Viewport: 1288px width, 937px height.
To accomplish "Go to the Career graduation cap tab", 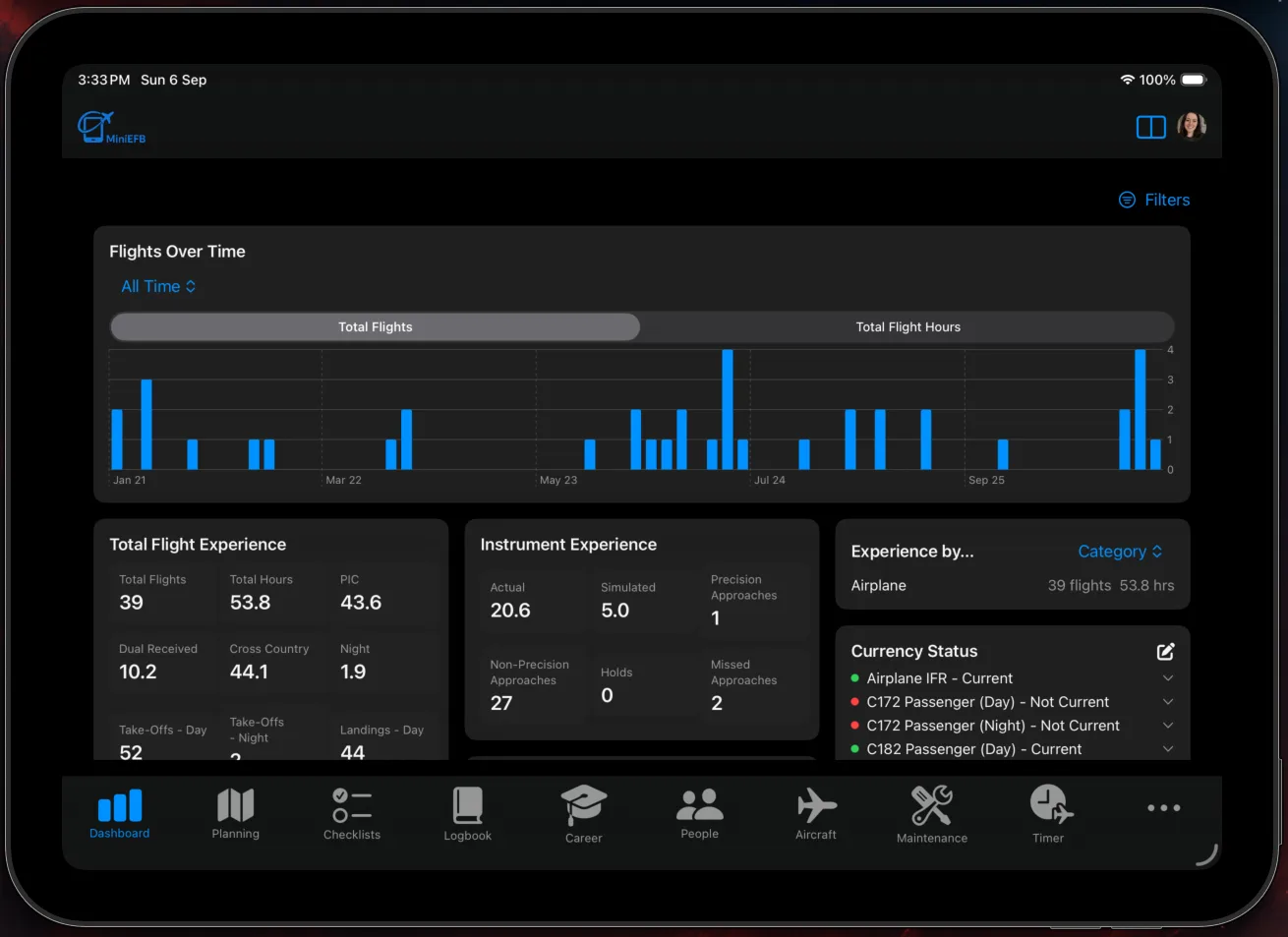I will click(584, 814).
